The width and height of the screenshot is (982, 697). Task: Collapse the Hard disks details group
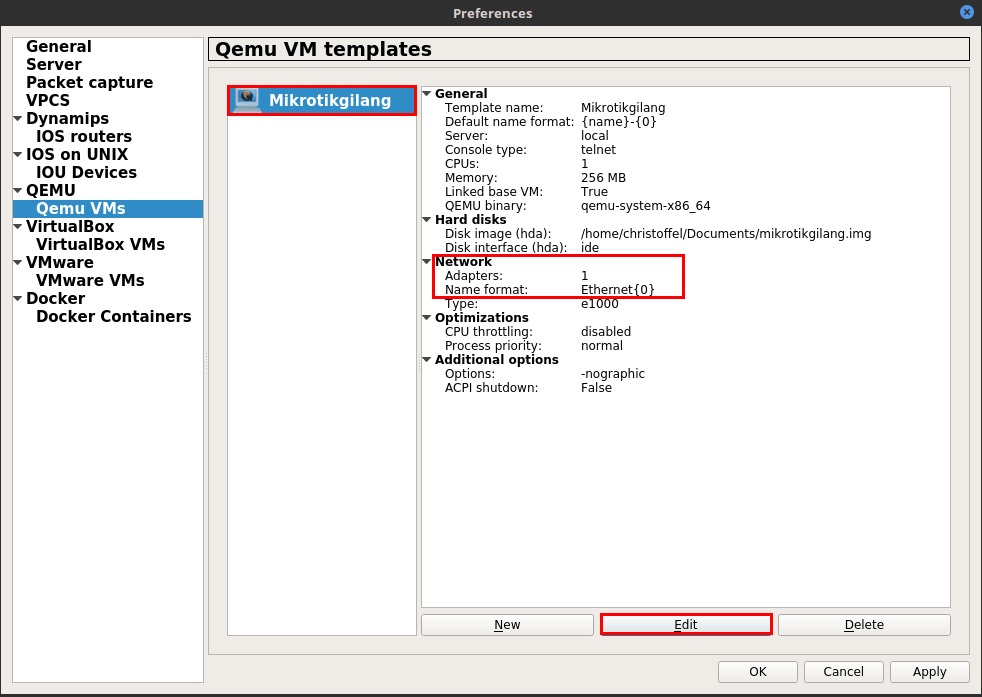pos(427,220)
